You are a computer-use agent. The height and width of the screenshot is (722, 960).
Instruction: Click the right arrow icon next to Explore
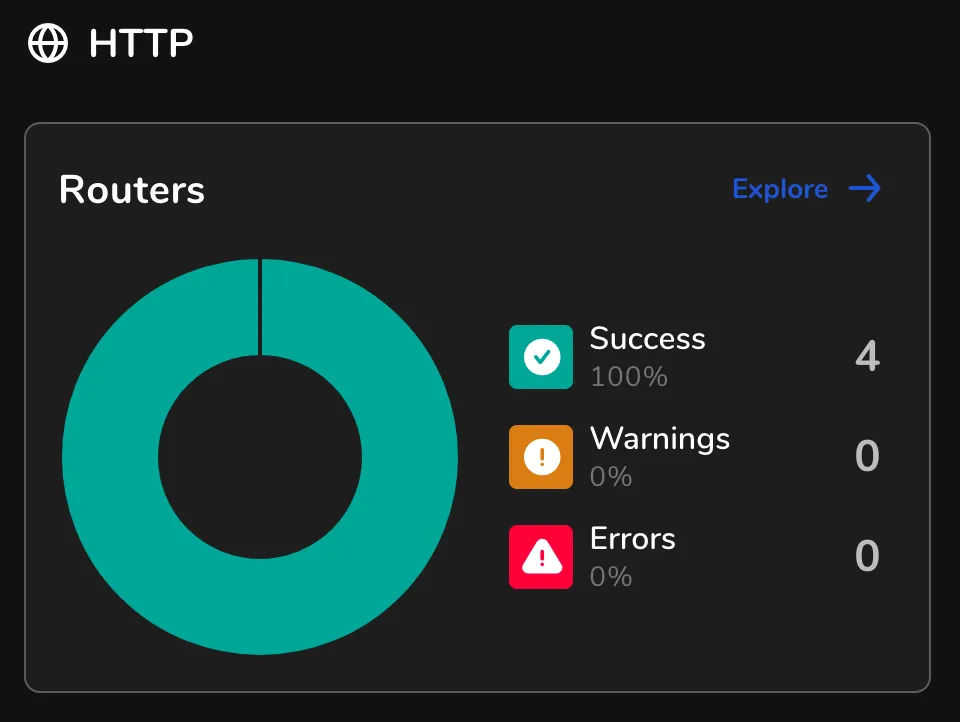[x=864, y=189]
